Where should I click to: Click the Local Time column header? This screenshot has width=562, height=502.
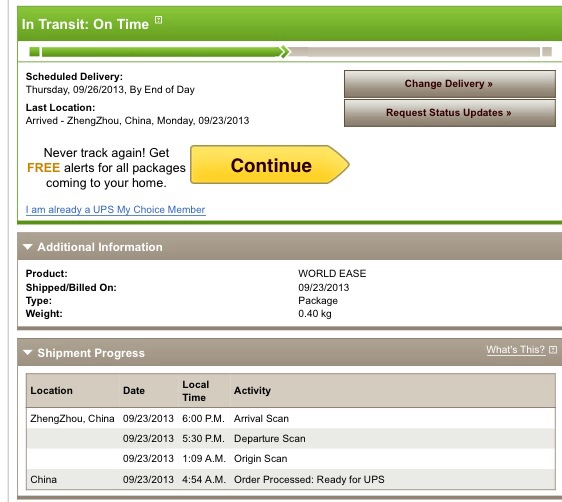point(196,391)
